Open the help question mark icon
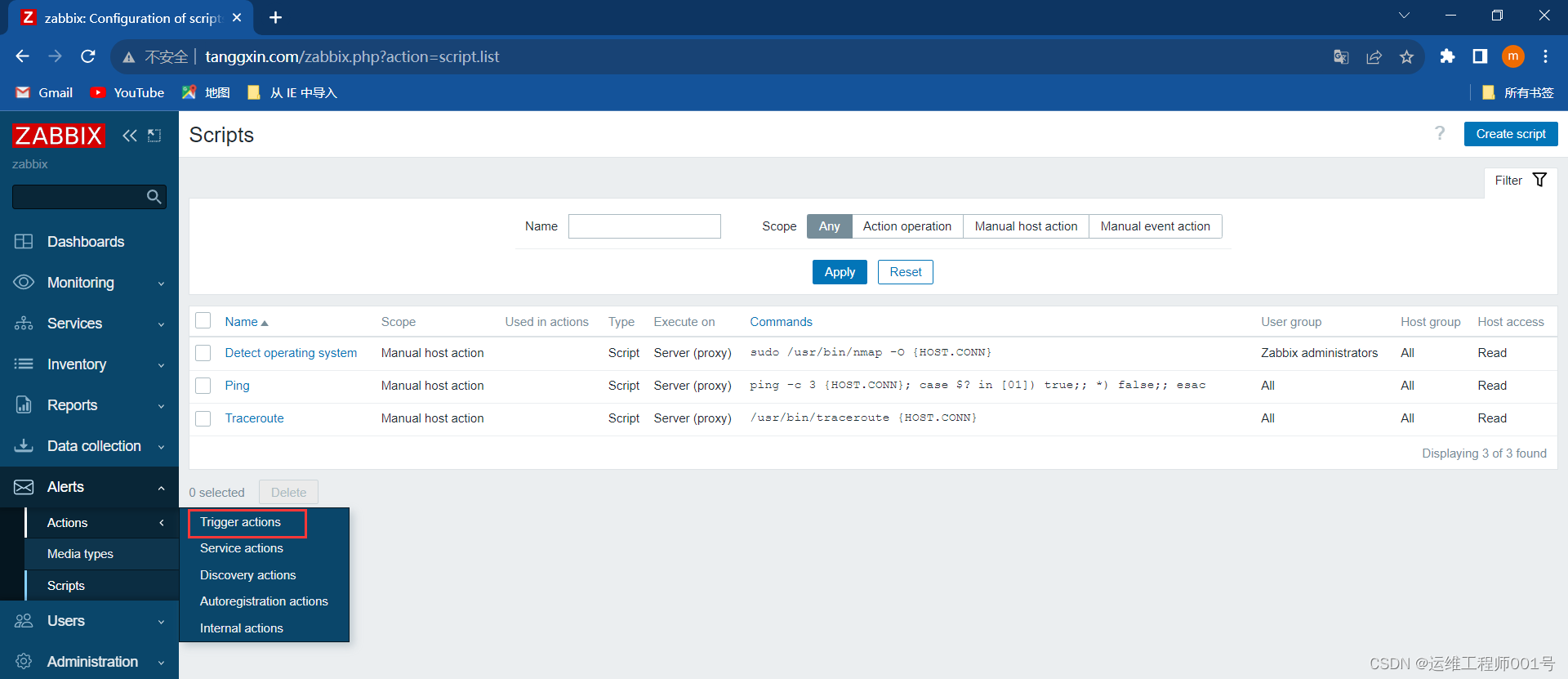This screenshot has width=1568, height=679. coord(1440,134)
